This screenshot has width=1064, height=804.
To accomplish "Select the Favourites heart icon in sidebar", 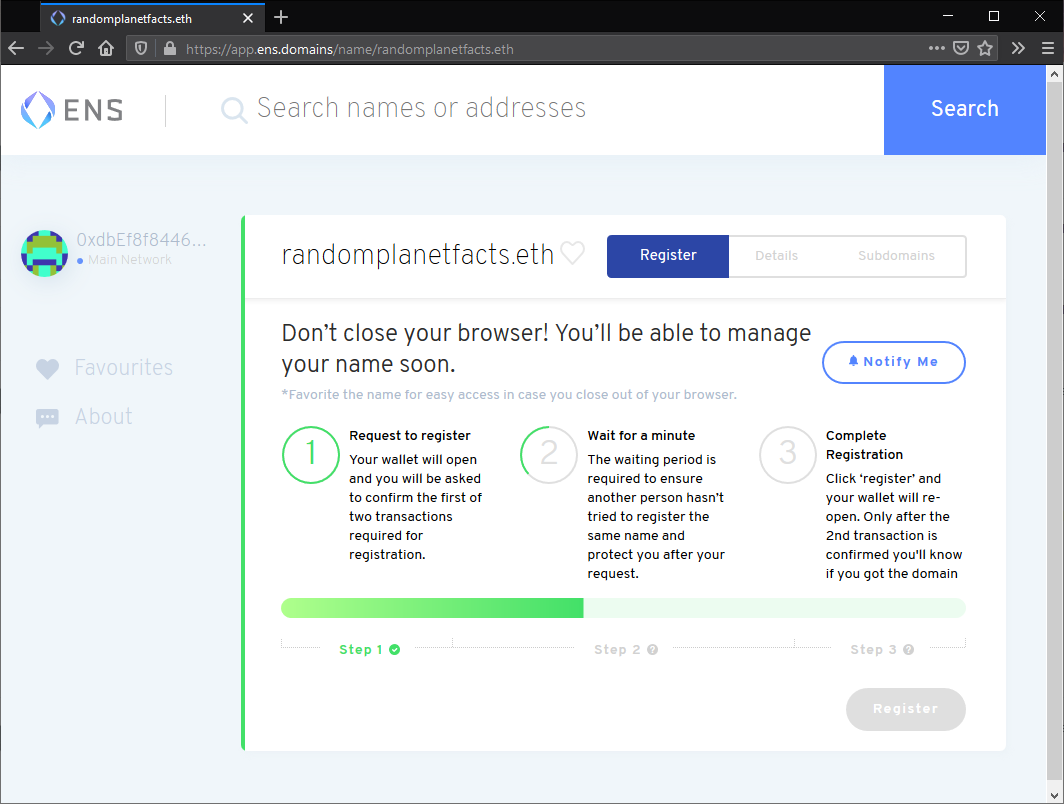I will tap(47, 368).
